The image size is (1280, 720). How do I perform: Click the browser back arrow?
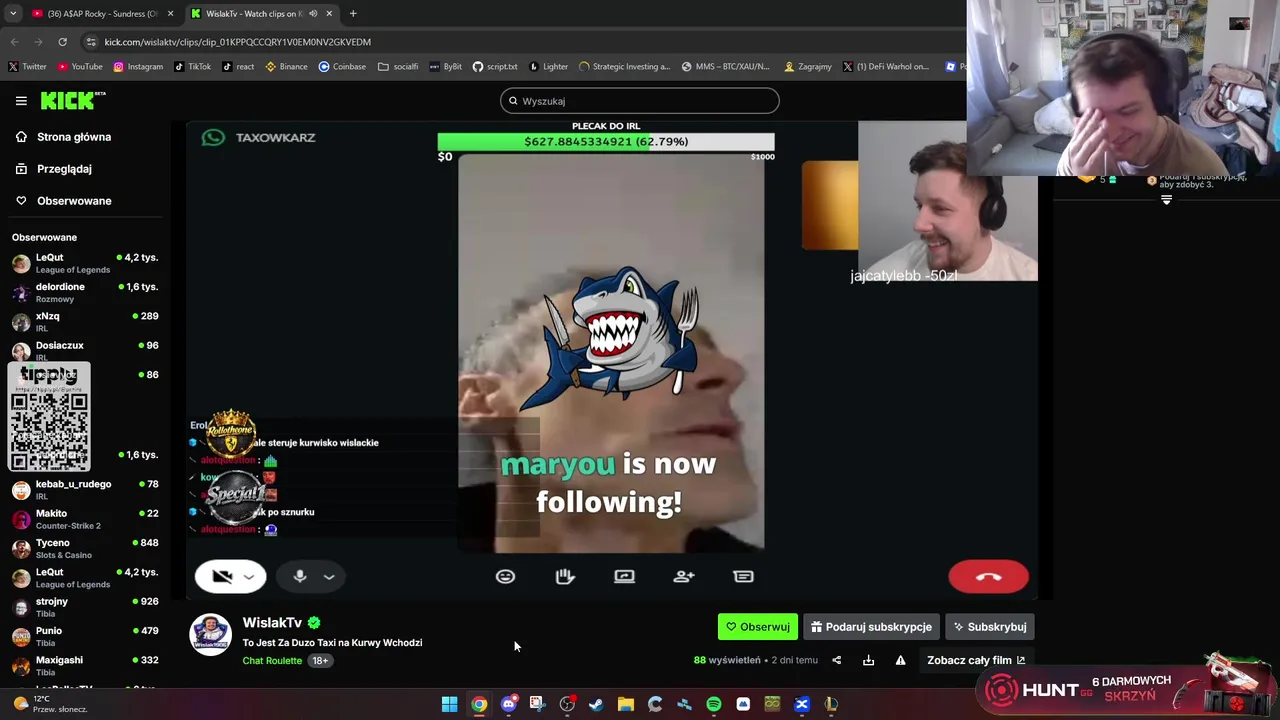14,42
